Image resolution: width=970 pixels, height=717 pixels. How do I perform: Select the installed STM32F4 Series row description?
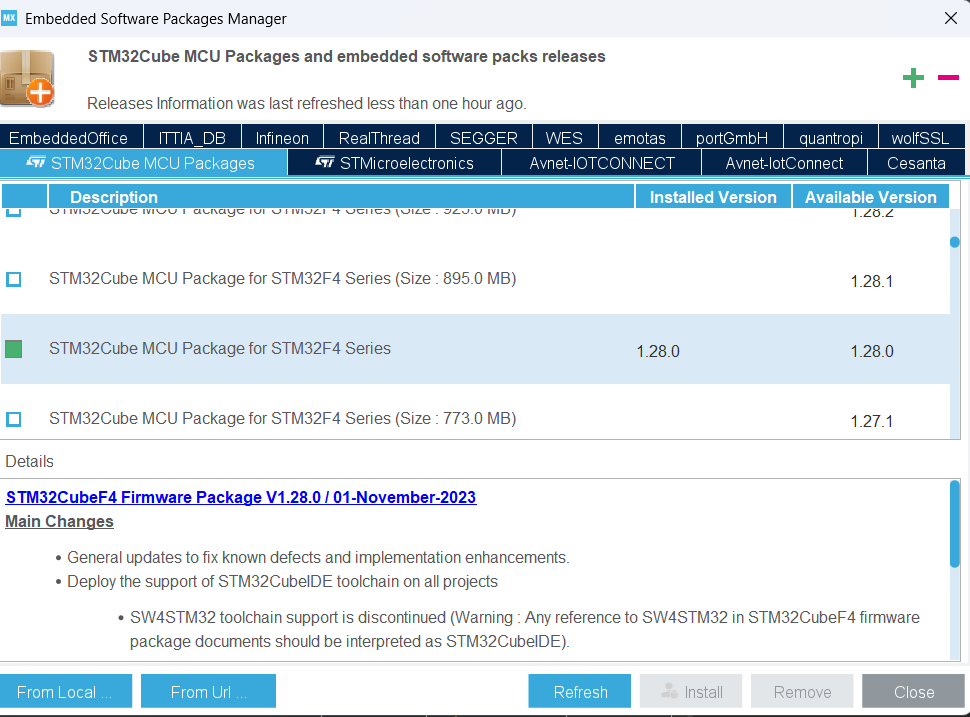tap(220, 348)
